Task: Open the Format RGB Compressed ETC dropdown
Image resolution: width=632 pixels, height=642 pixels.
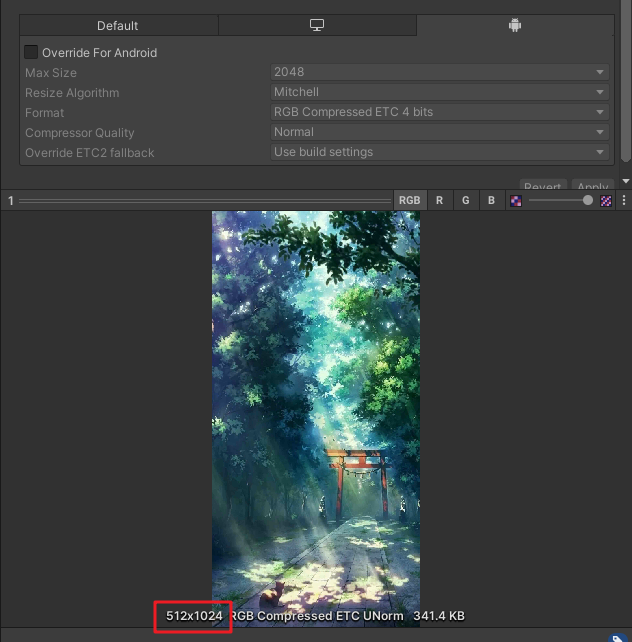Action: point(440,112)
